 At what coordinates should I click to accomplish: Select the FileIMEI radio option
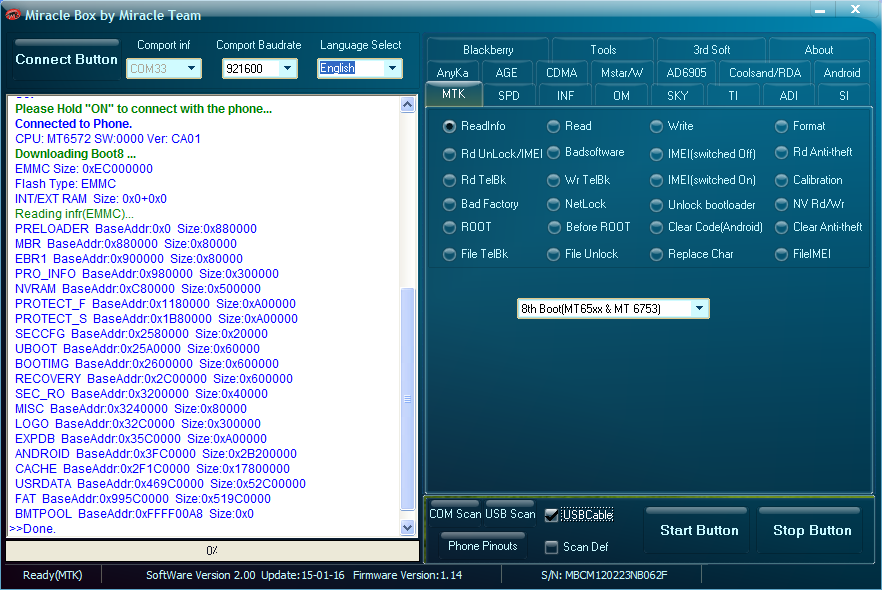coord(781,254)
